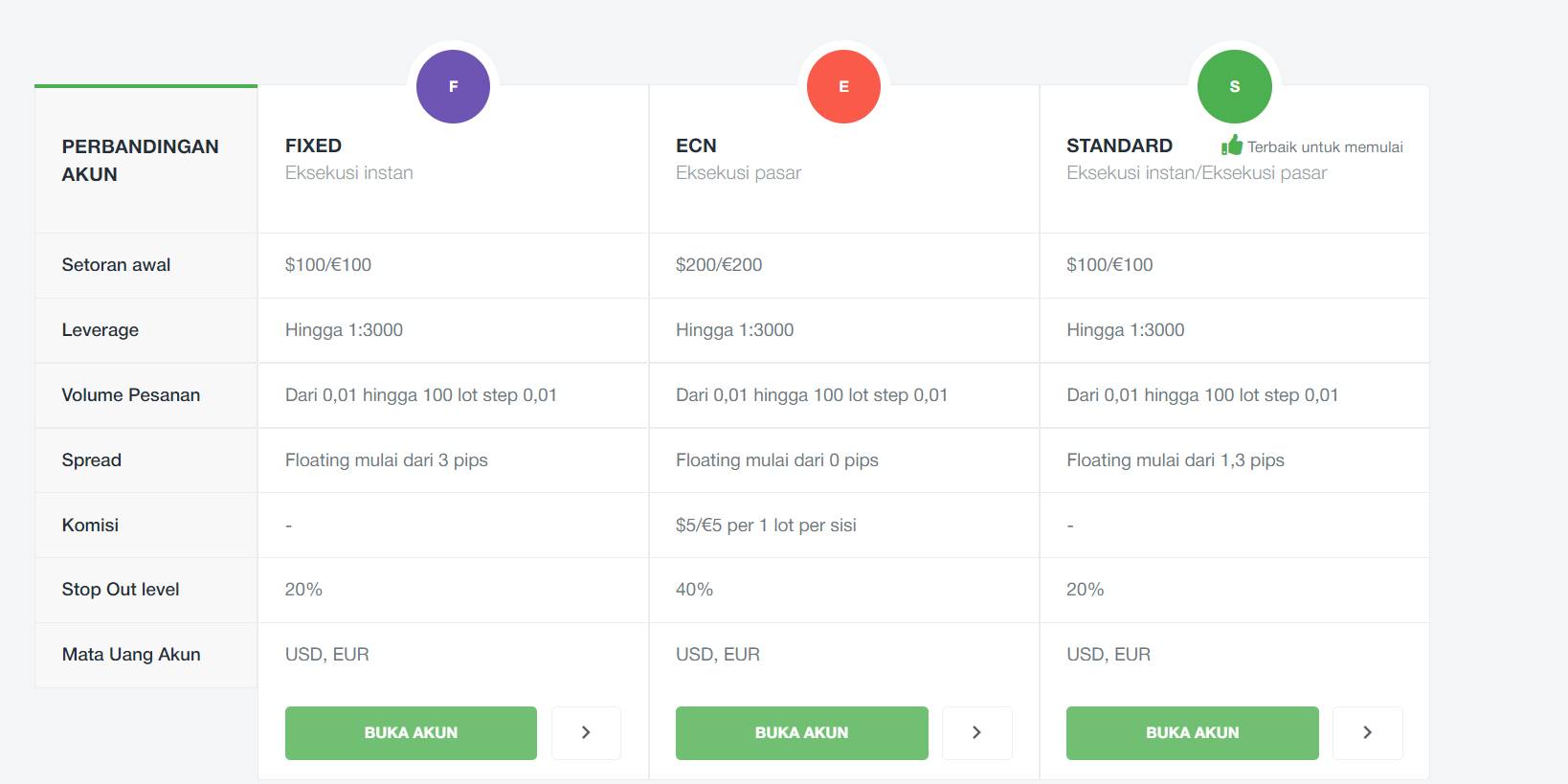Click the purple F account icon

[x=453, y=86]
